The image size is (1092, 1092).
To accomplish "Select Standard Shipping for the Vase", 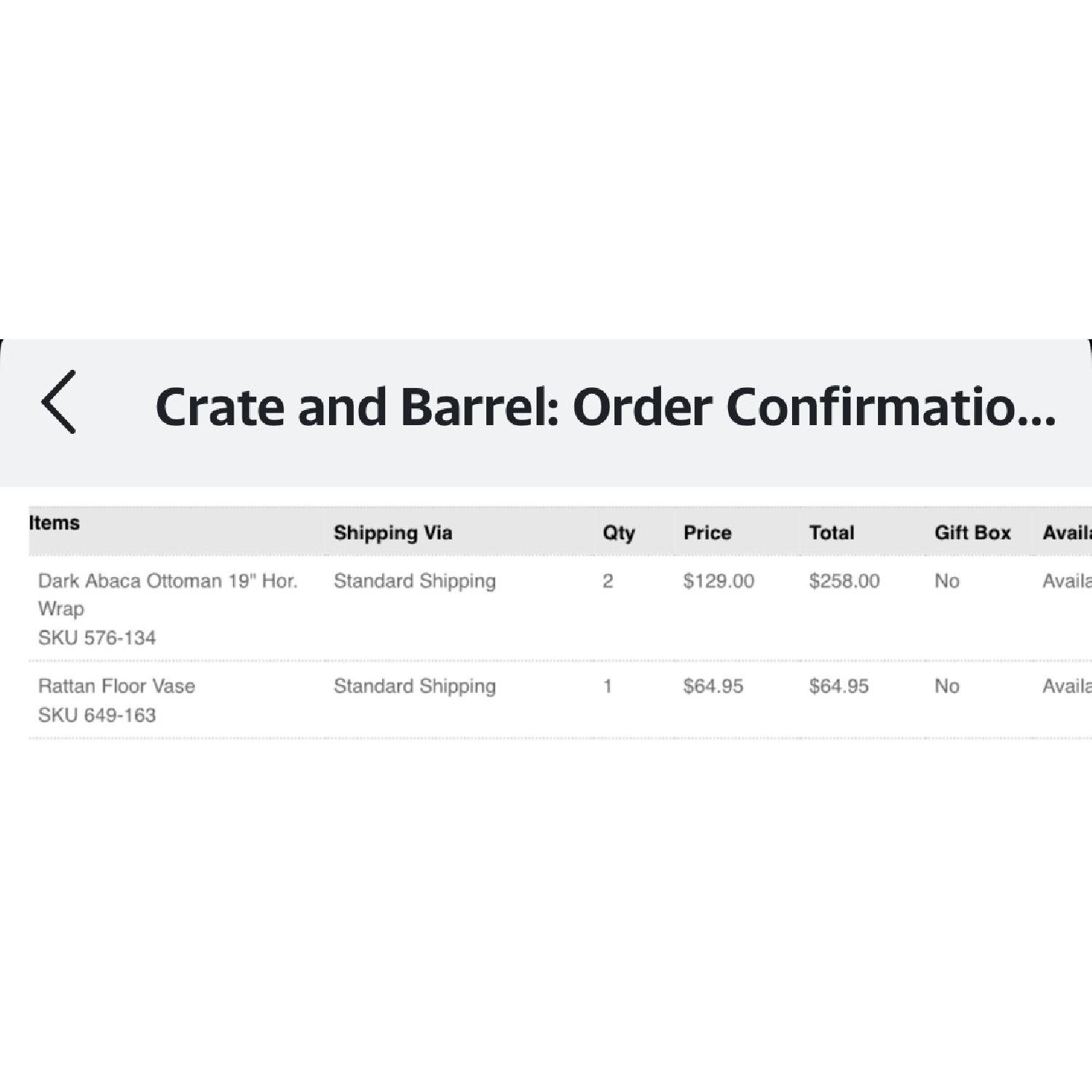I will (414, 686).
